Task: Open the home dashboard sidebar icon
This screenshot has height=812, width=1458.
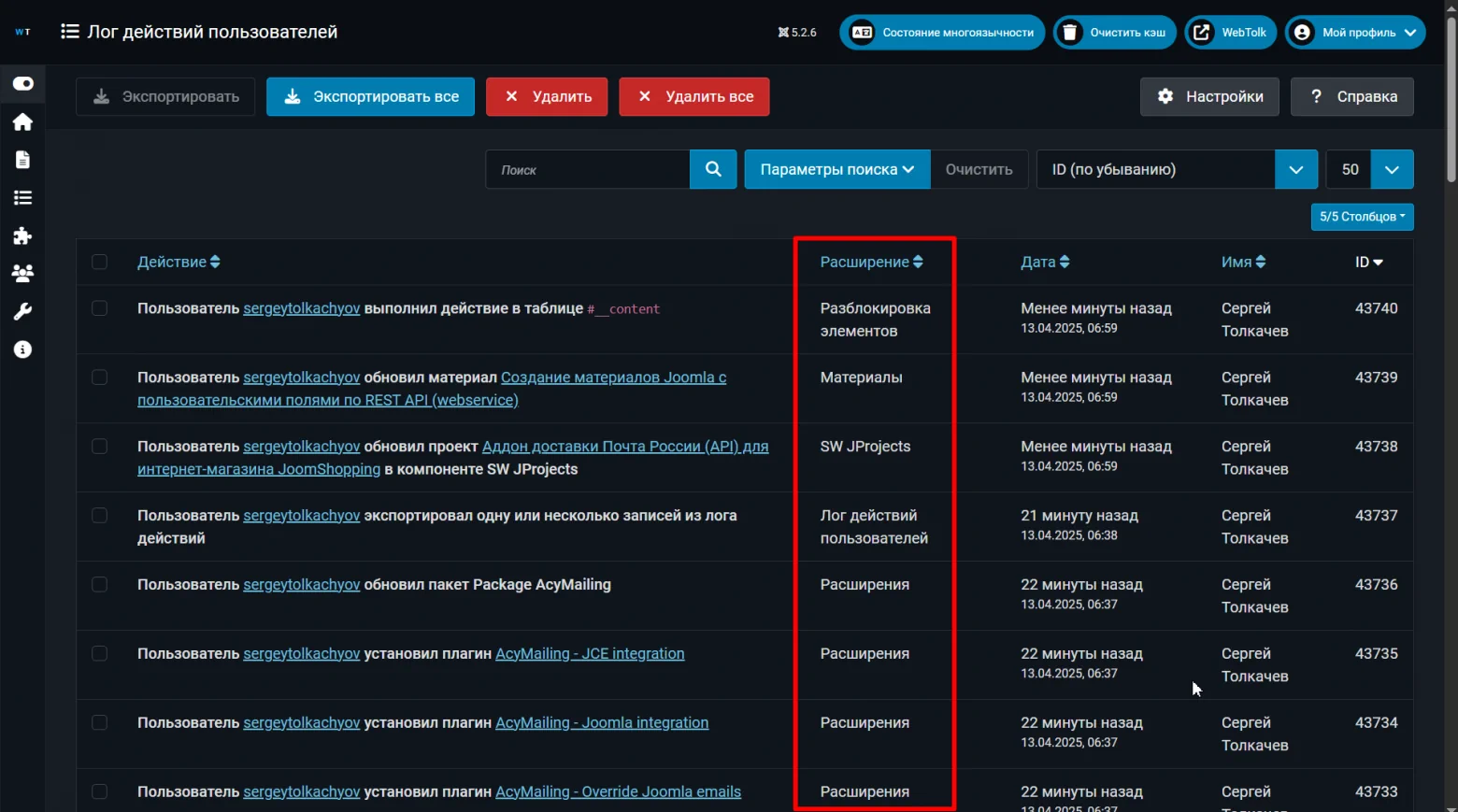Action: coord(22,122)
